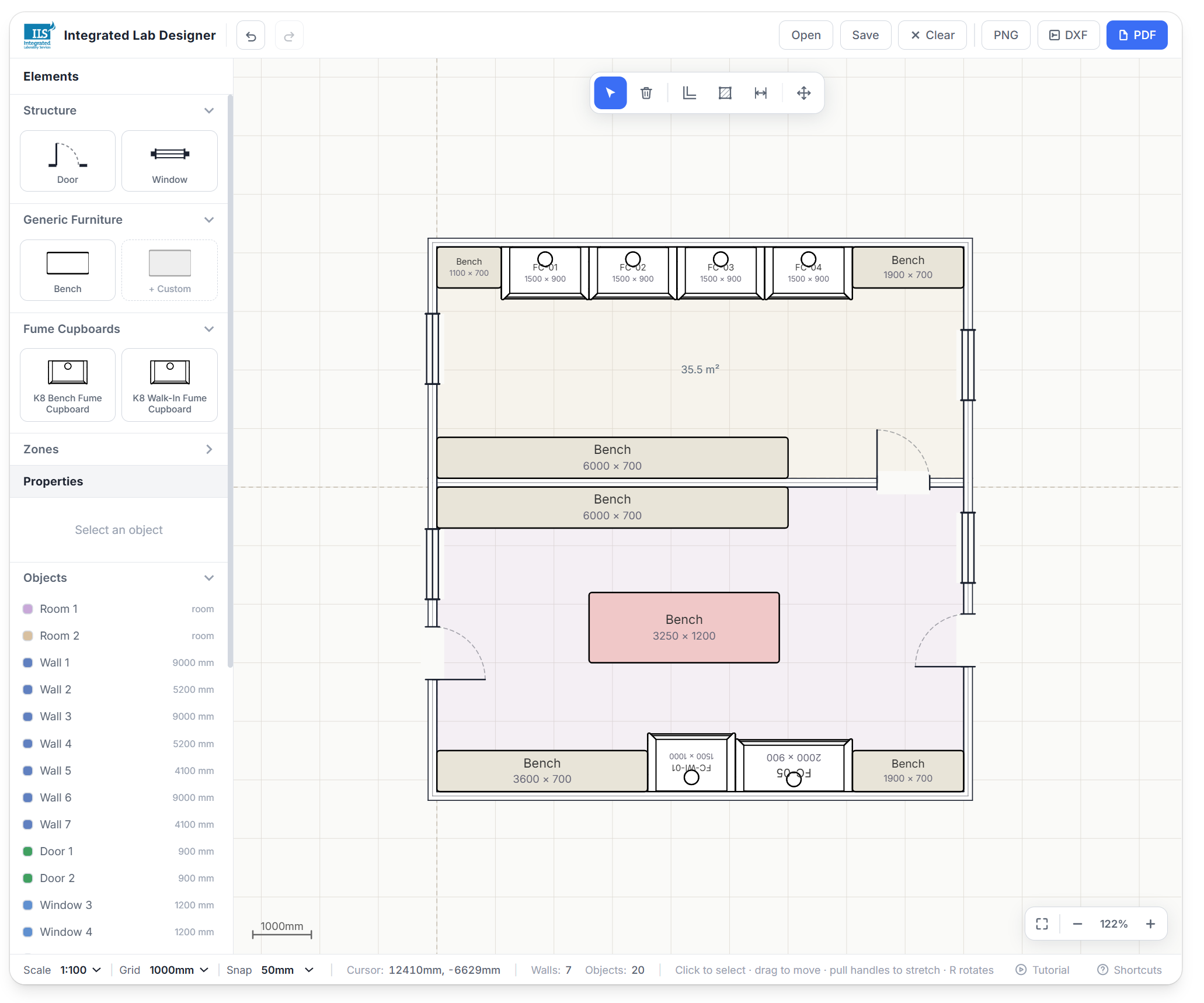1204x1003 pixels.
Task: Add a K8 Bench Fume Cupboard
Action: [x=68, y=384]
